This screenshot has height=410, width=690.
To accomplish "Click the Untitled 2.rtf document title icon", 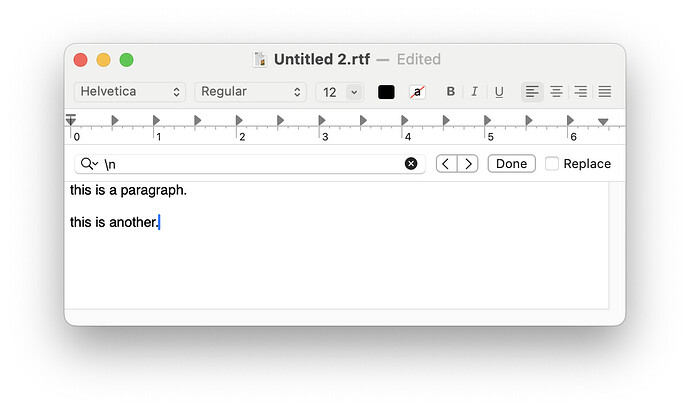I will (x=260, y=60).
